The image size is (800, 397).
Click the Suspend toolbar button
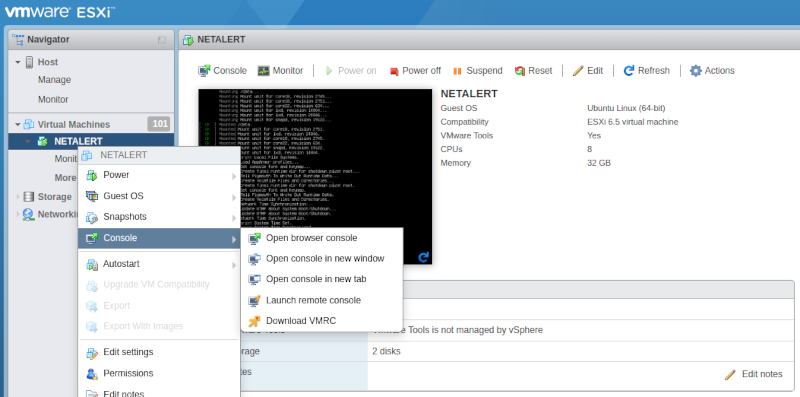[x=478, y=70]
